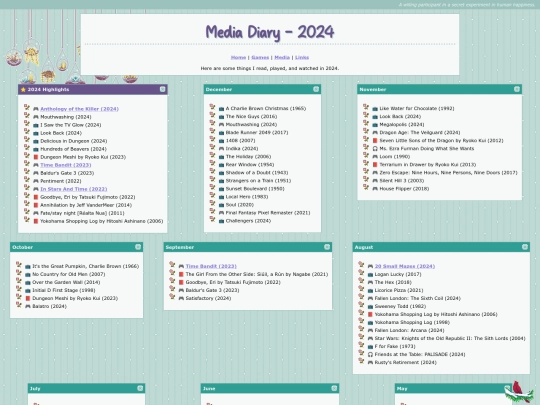Click the flower bullet beside Sweeney Todd (1982)
The image size is (540, 405).
click(x=361, y=304)
